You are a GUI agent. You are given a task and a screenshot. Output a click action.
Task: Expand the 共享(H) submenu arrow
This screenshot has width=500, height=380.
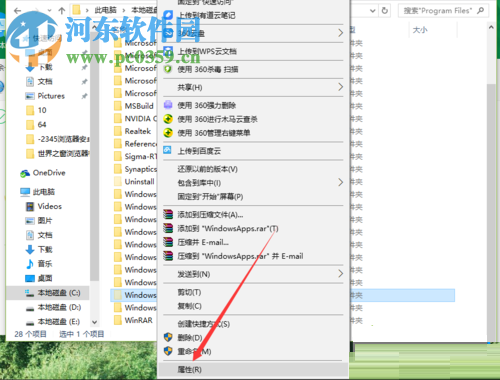point(340,87)
